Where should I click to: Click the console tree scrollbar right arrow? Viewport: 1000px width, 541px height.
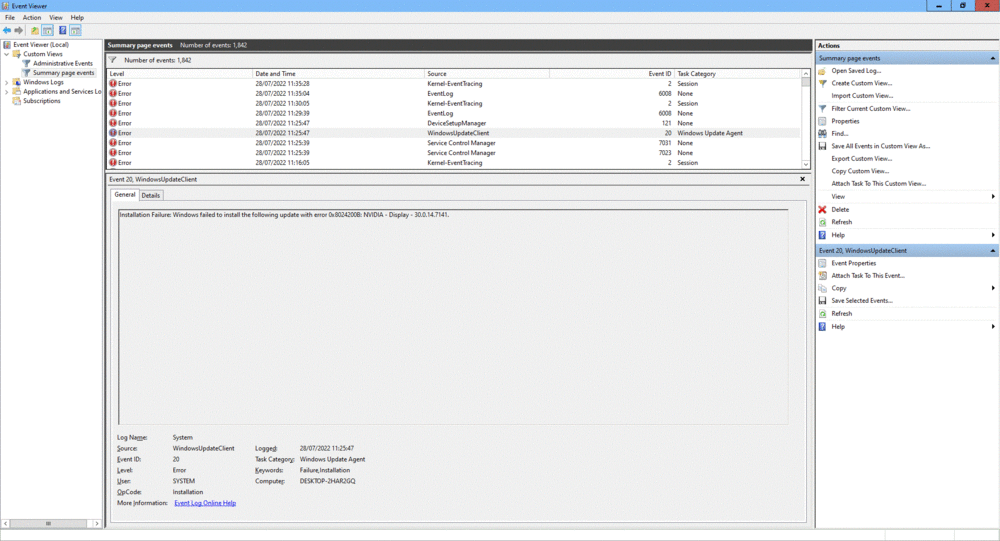click(97, 523)
